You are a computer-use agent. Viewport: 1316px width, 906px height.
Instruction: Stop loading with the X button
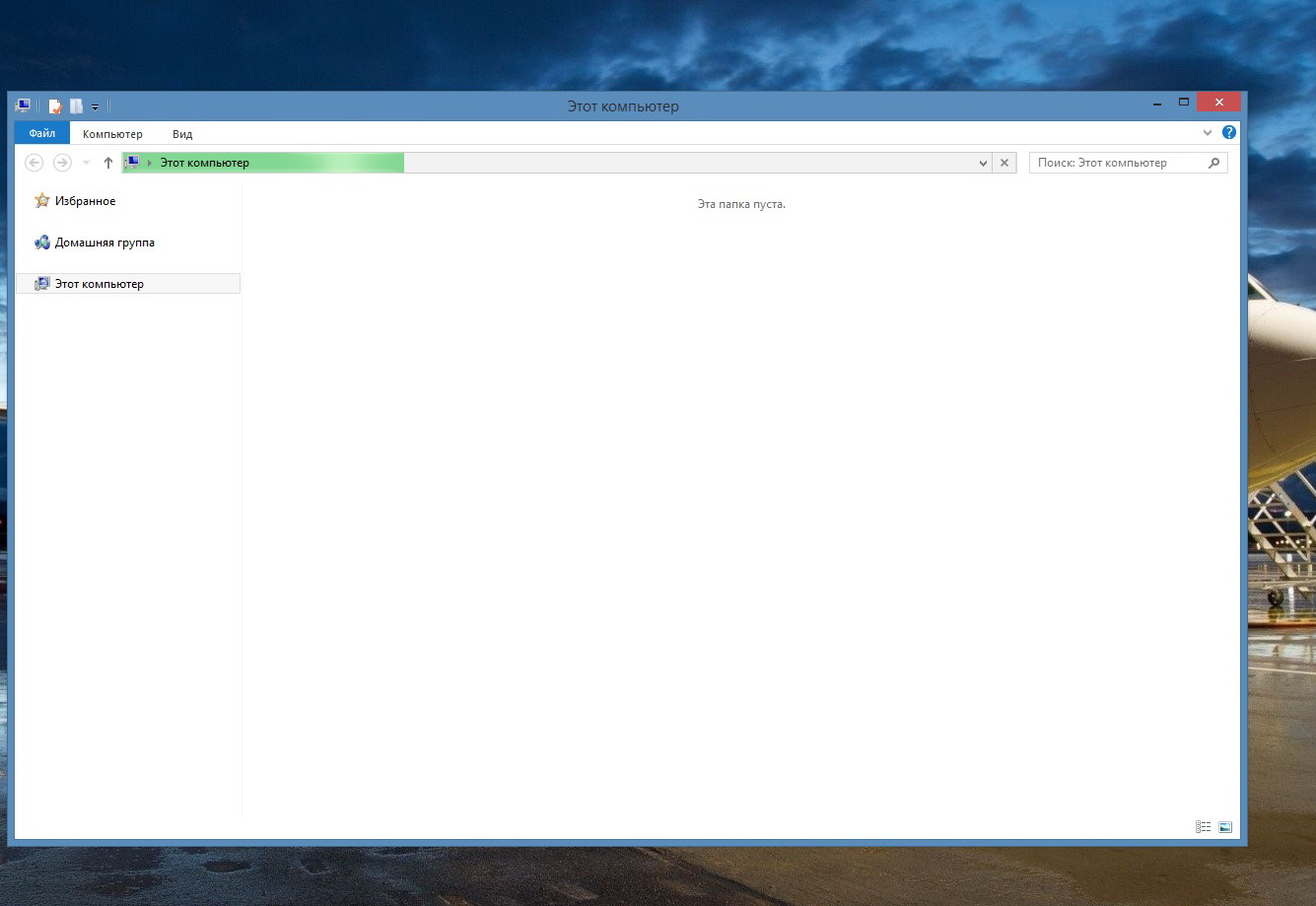[x=1004, y=164]
